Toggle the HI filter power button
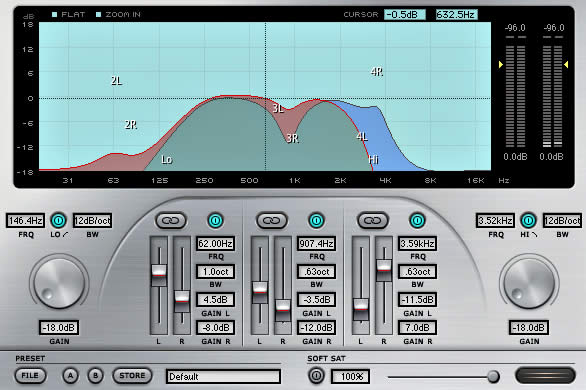 tap(528, 220)
